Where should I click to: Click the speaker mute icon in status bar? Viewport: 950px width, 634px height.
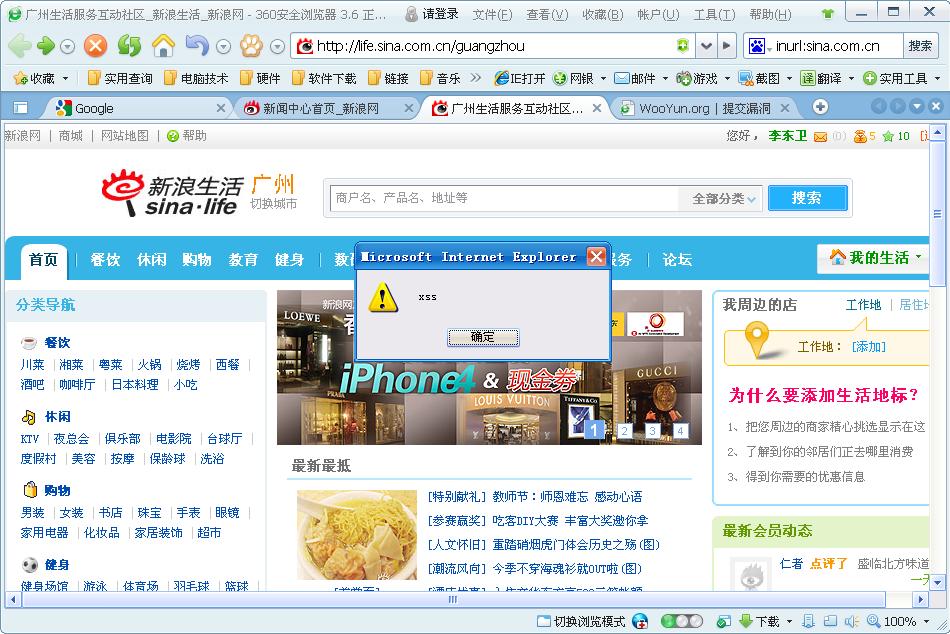coord(852,621)
